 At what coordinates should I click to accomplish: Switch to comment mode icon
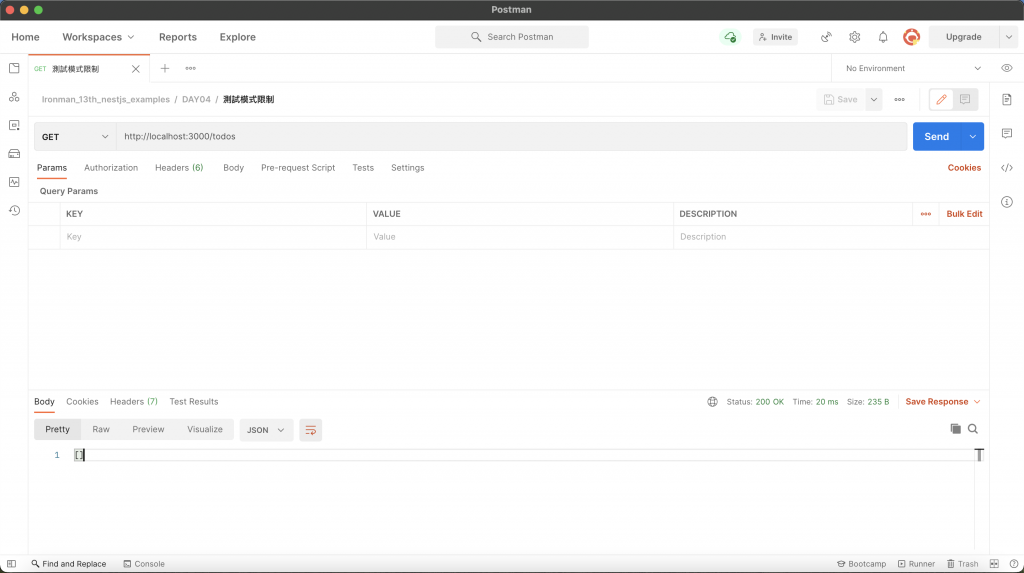pyautogui.click(x=965, y=99)
